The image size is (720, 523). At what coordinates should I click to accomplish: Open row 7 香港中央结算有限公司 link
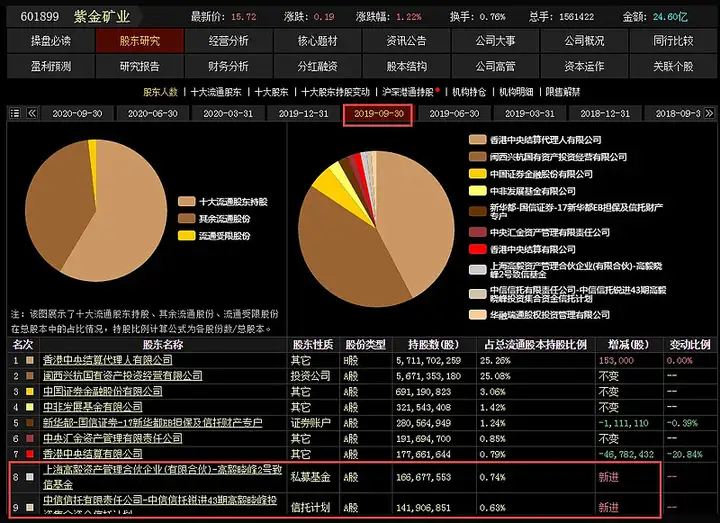pos(92,454)
